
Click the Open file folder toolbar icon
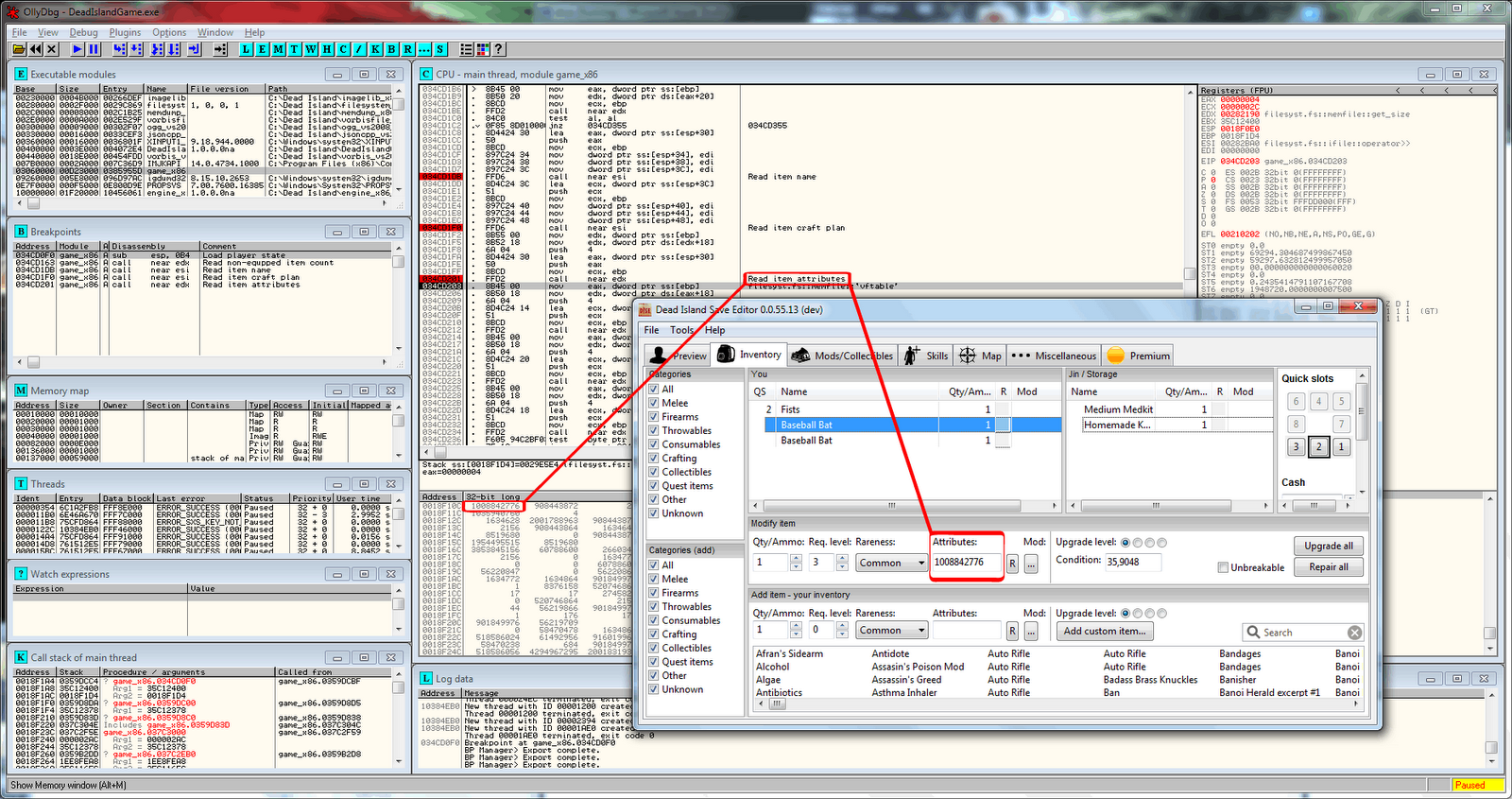click(x=19, y=49)
